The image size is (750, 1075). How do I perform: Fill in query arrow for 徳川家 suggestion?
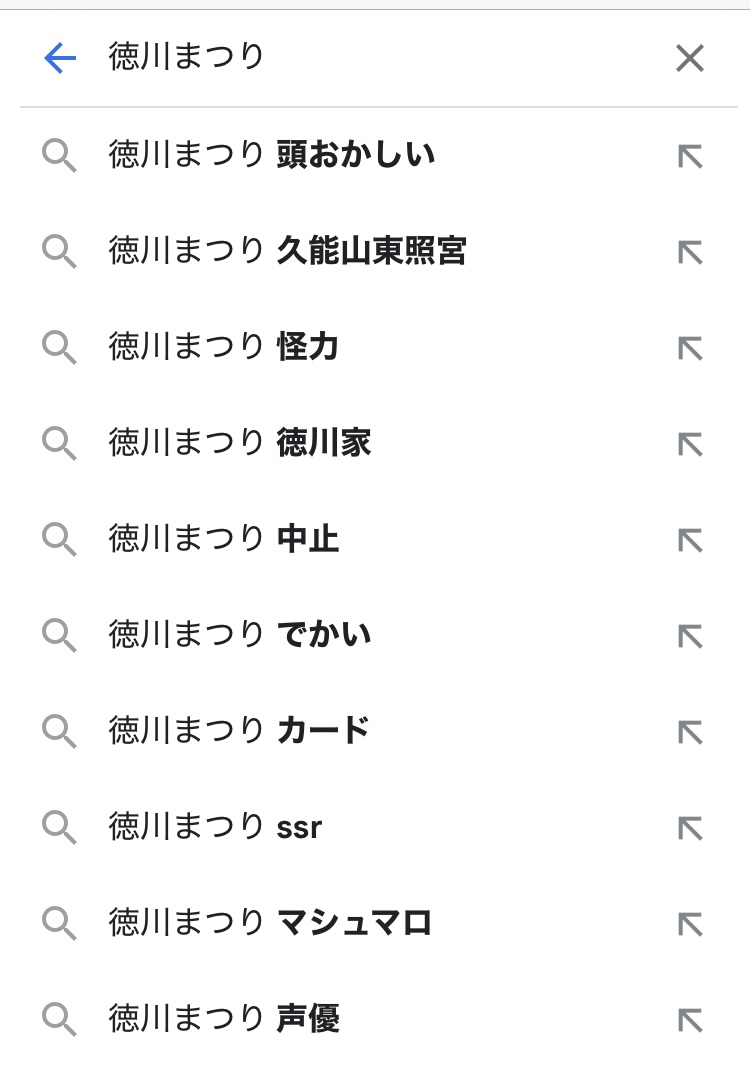pyautogui.click(x=690, y=444)
